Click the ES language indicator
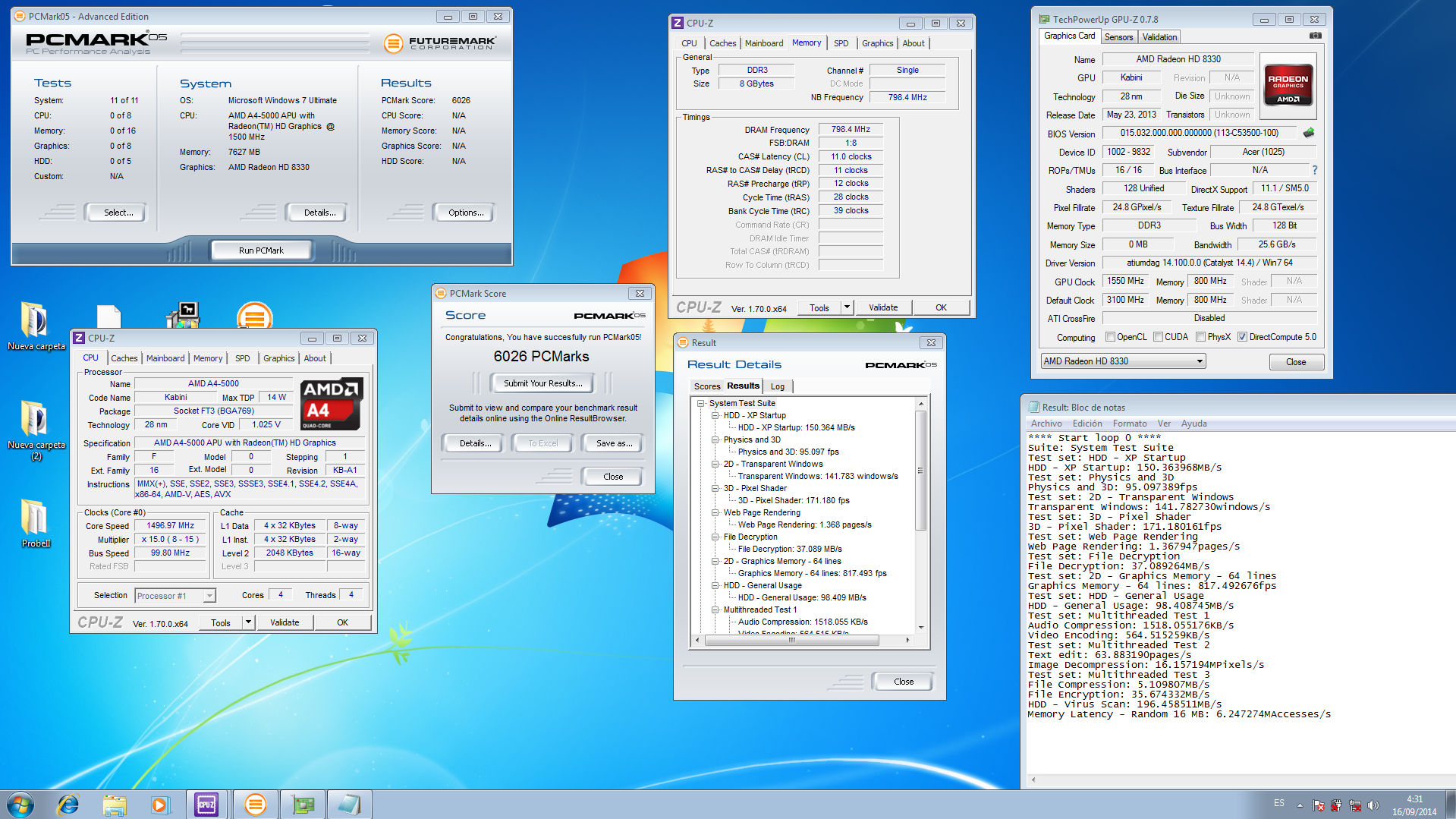The image size is (1456, 819). (1279, 803)
